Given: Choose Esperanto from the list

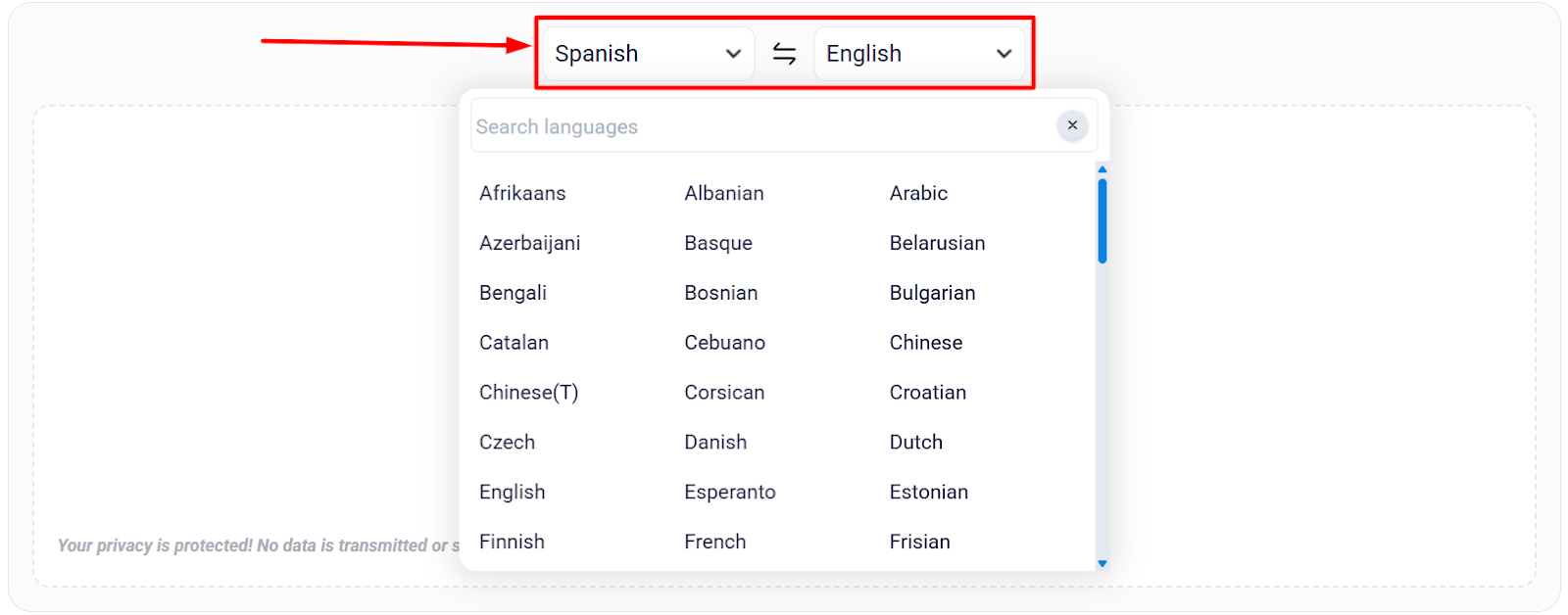Looking at the screenshot, I should (729, 492).
